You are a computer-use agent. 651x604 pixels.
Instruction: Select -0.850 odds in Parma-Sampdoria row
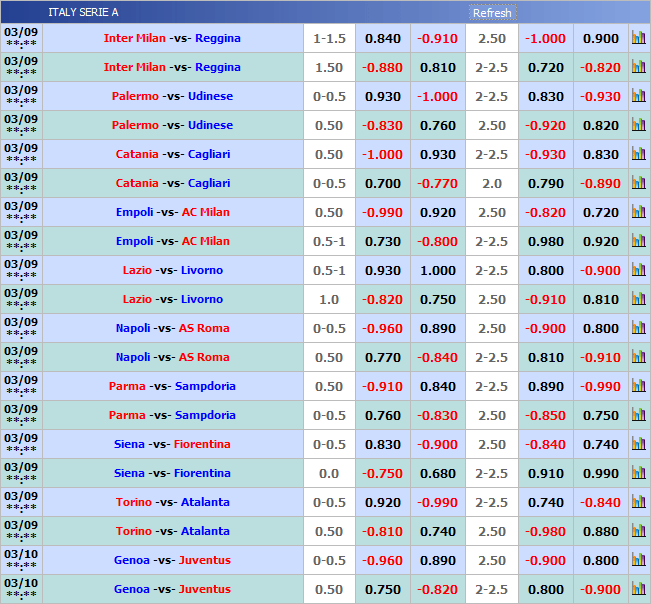[545, 416]
